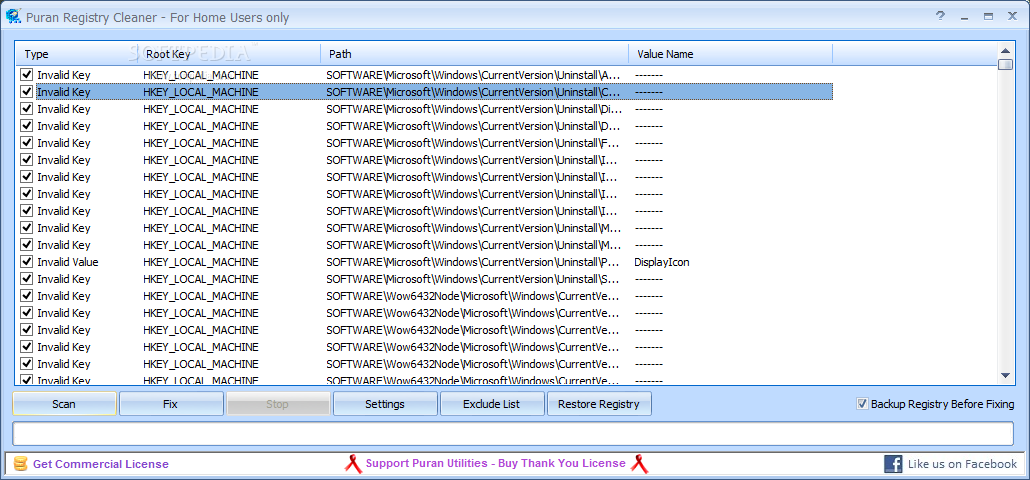This screenshot has height=480, width=1030.
Task: Uncheck the row with path ending Uninstall\D...
Action: point(26,126)
